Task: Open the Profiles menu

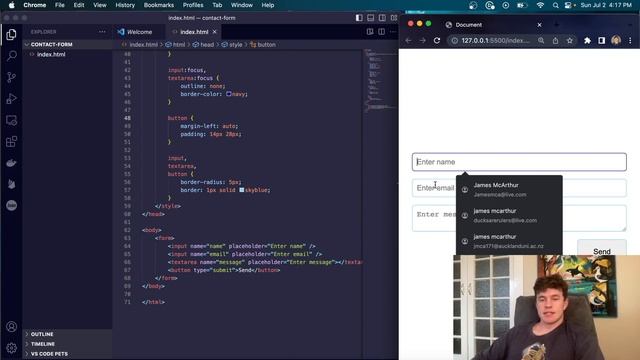Action: tap(193, 5)
